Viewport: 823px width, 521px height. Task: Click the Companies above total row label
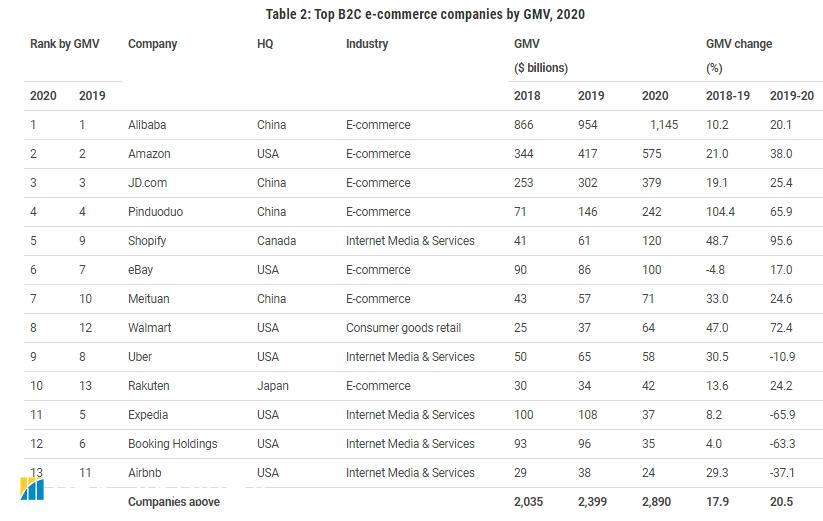point(174,502)
